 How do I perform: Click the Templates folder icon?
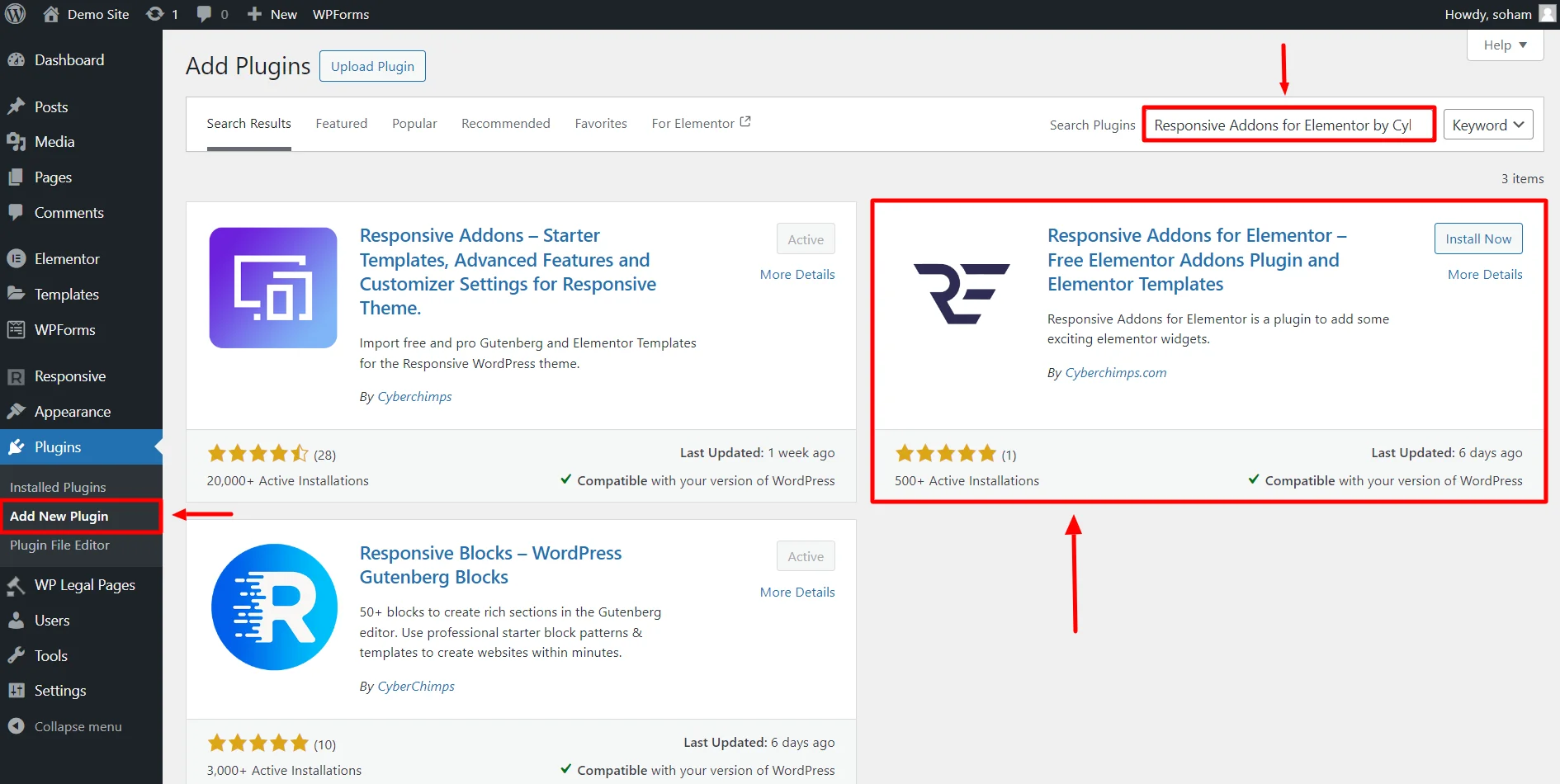[16, 294]
